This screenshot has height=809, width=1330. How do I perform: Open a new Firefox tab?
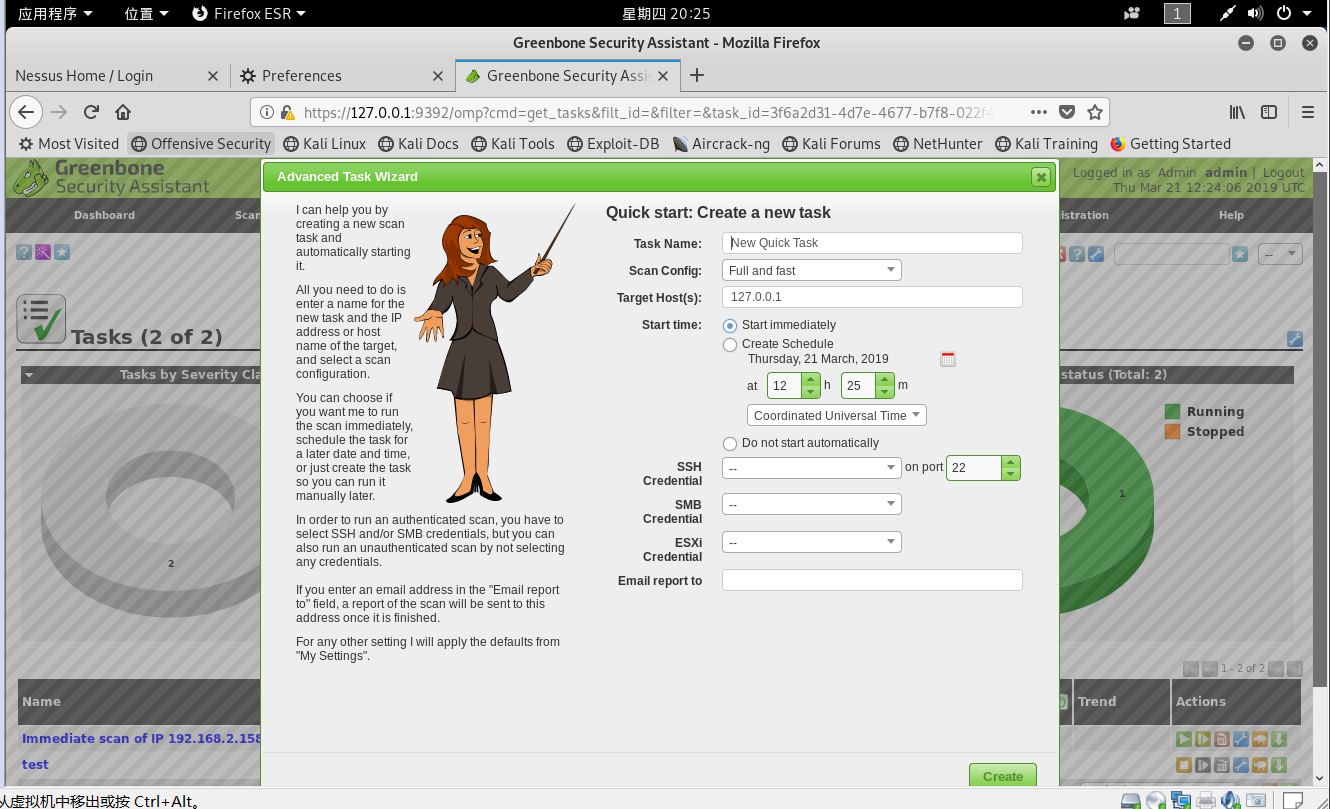(x=697, y=76)
